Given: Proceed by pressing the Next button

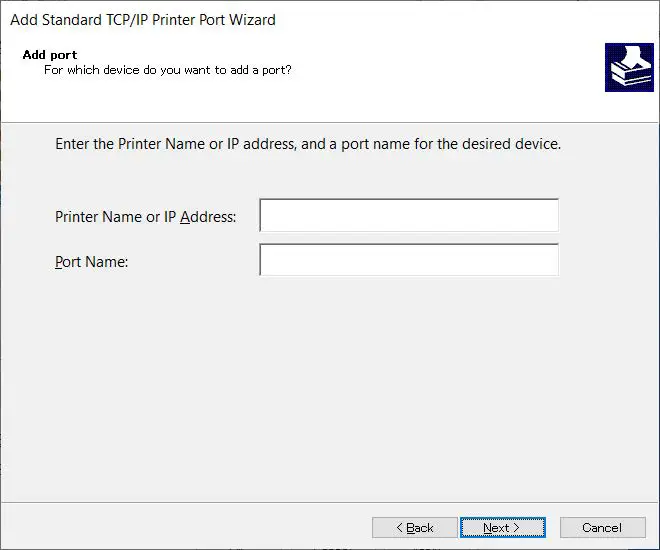Looking at the screenshot, I should (502, 527).
